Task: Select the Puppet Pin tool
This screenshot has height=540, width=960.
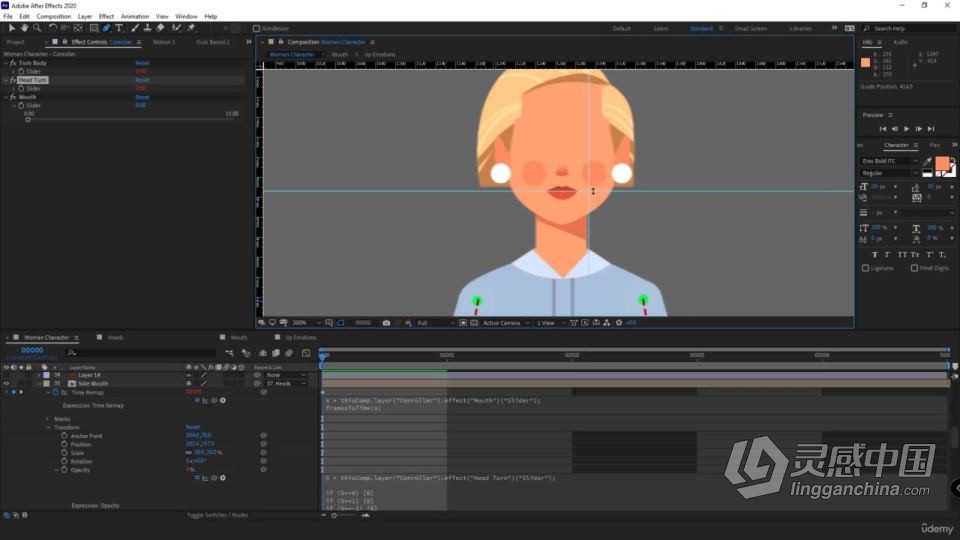Action: [x=191, y=28]
